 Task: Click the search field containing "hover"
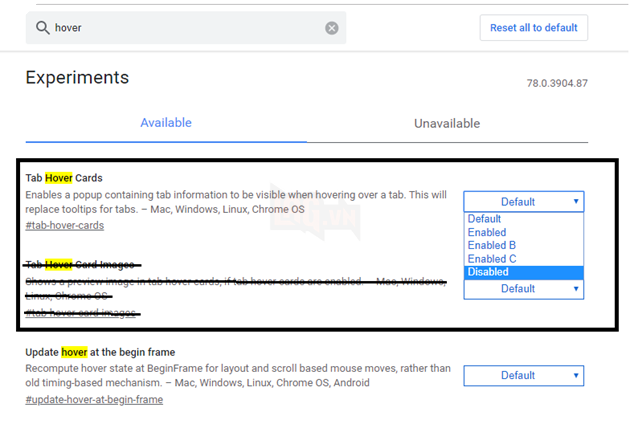(186, 28)
